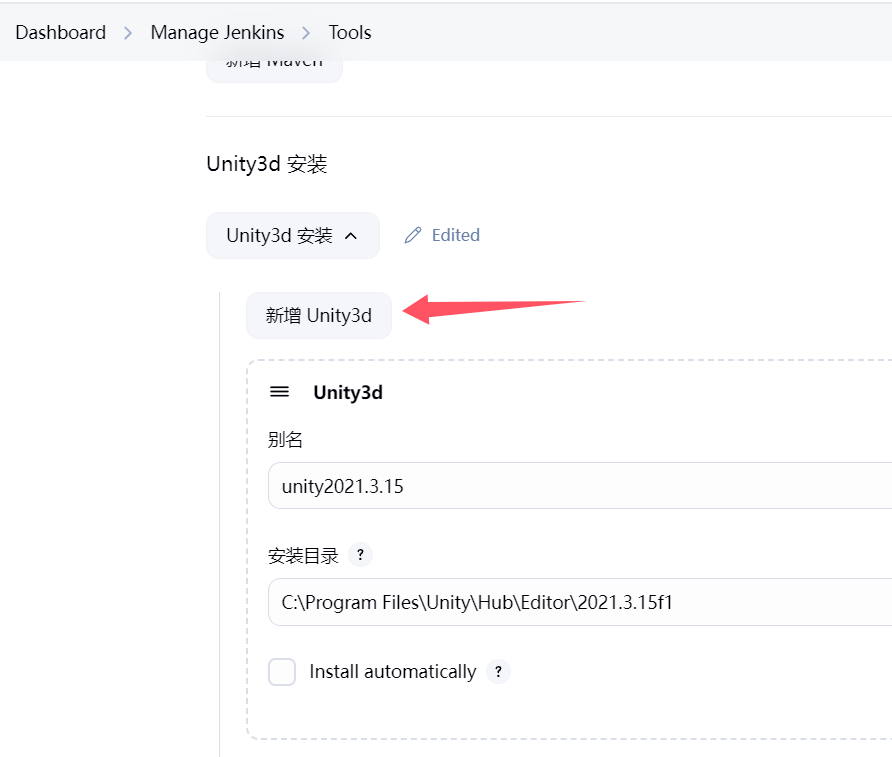Click the 别名 label

[x=285, y=439]
